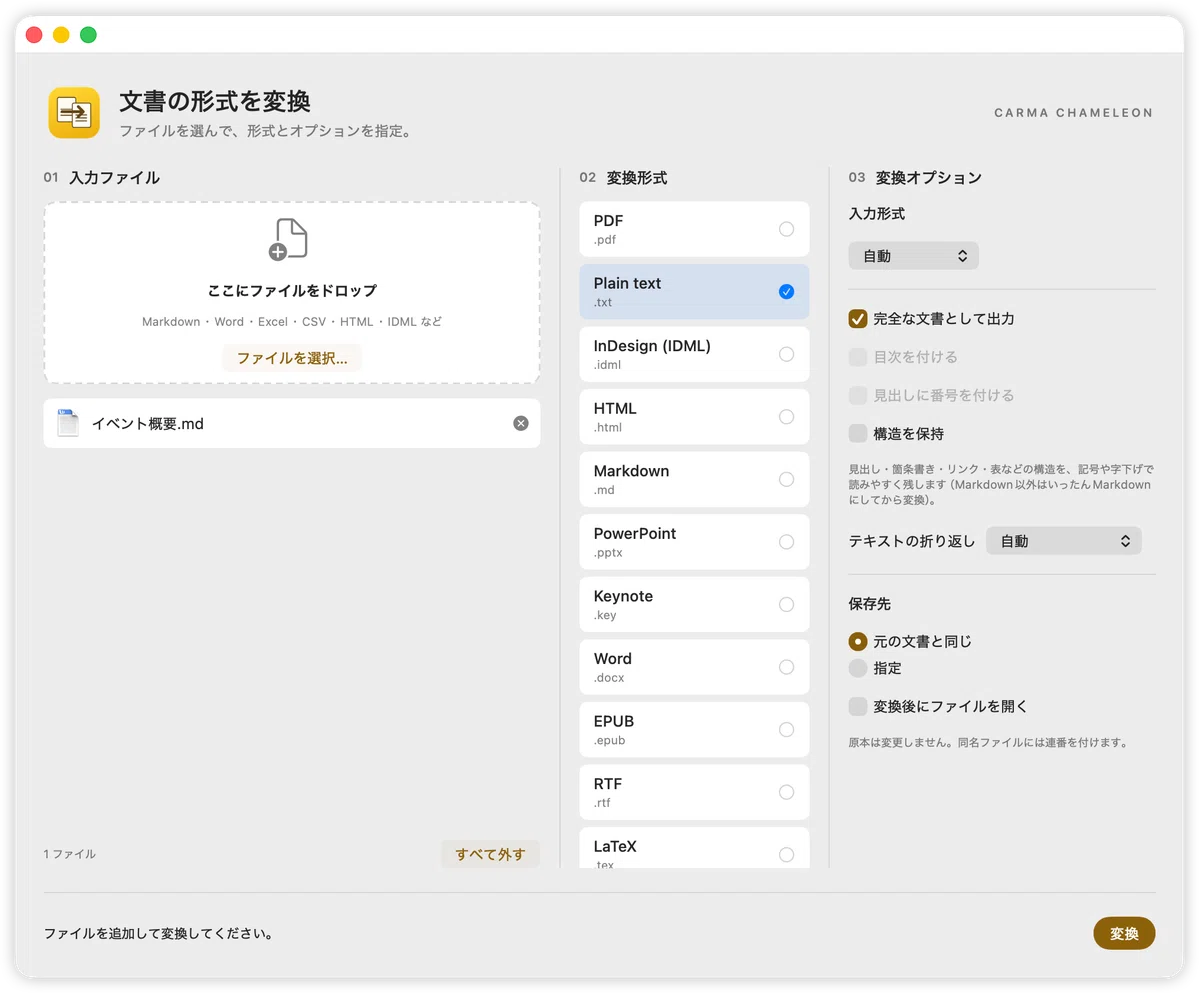Image resolution: width=1200 pixels, height=994 pixels.
Task: Pick the PowerPoint format
Action: (x=694, y=542)
